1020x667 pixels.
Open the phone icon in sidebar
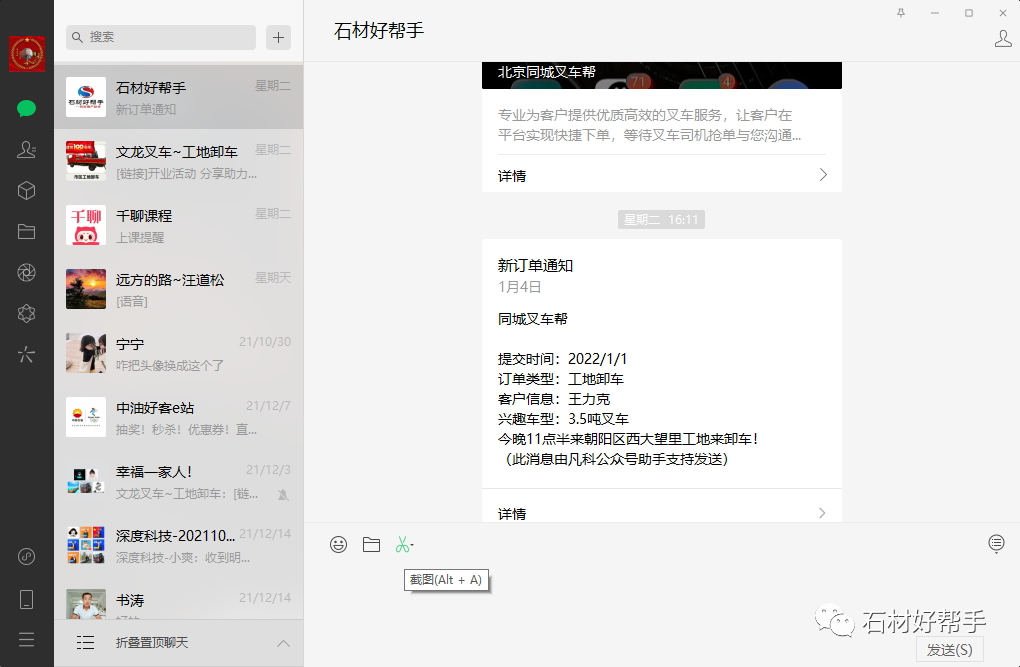[26, 599]
